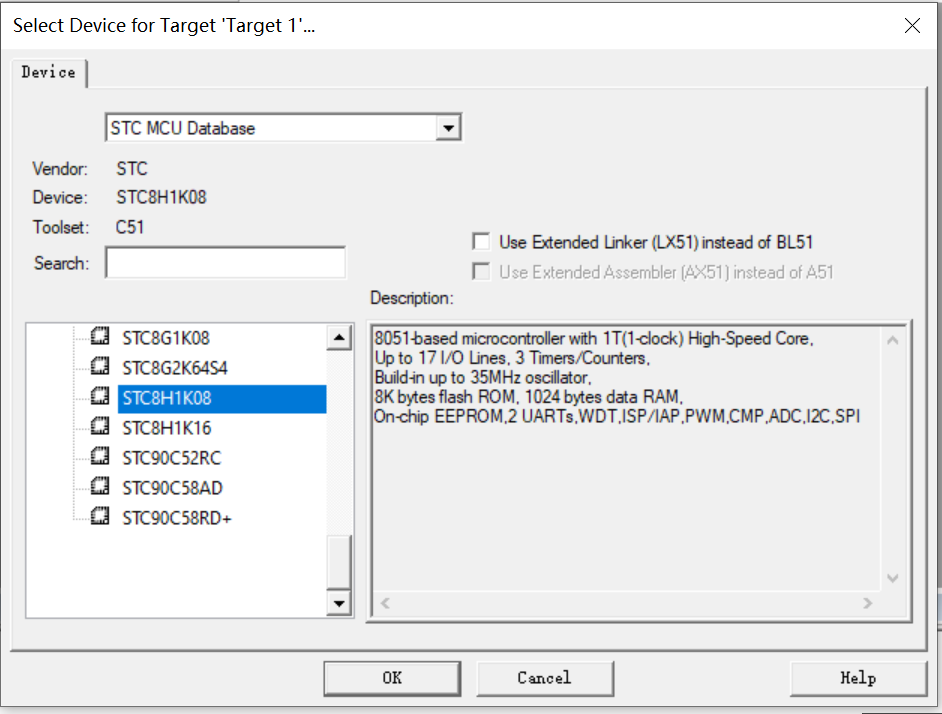942x714 pixels.
Task: Switch to the Device tab
Action: (x=49, y=72)
